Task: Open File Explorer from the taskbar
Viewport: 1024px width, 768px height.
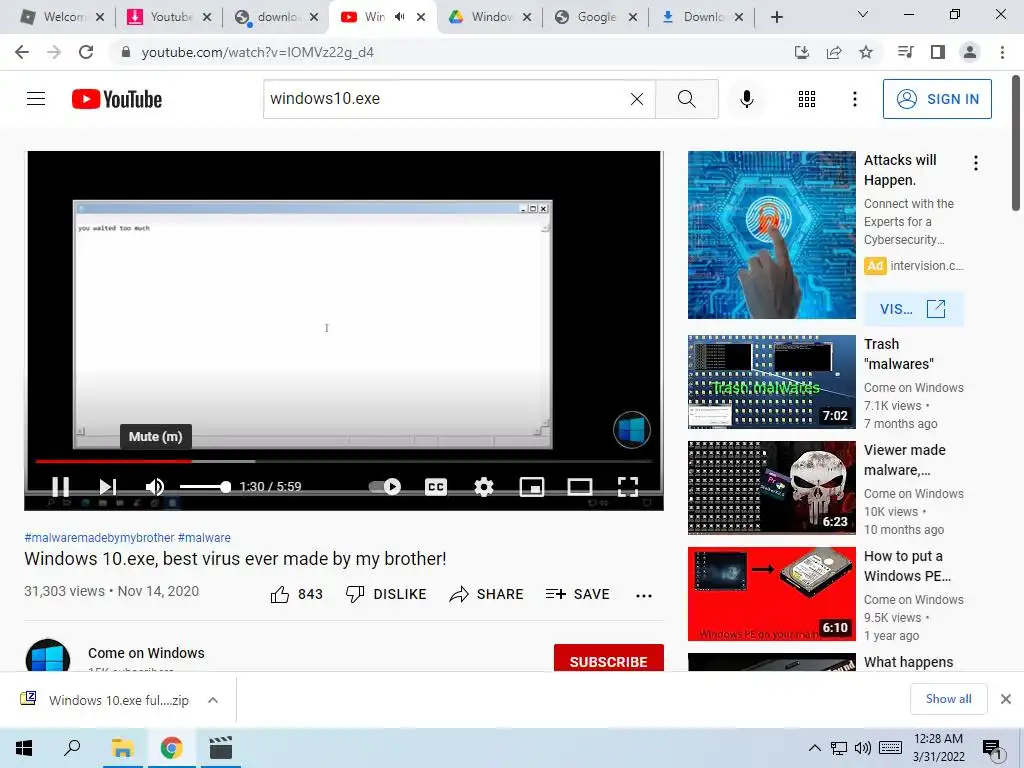Action: click(x=122, y=748)
